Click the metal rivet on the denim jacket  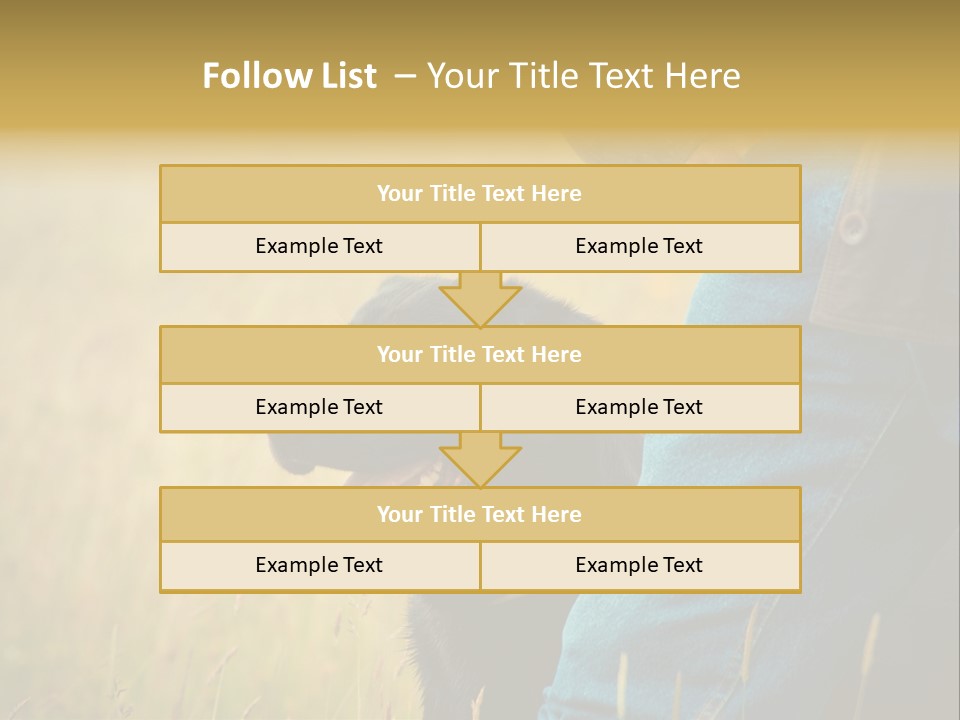point(852,226)
